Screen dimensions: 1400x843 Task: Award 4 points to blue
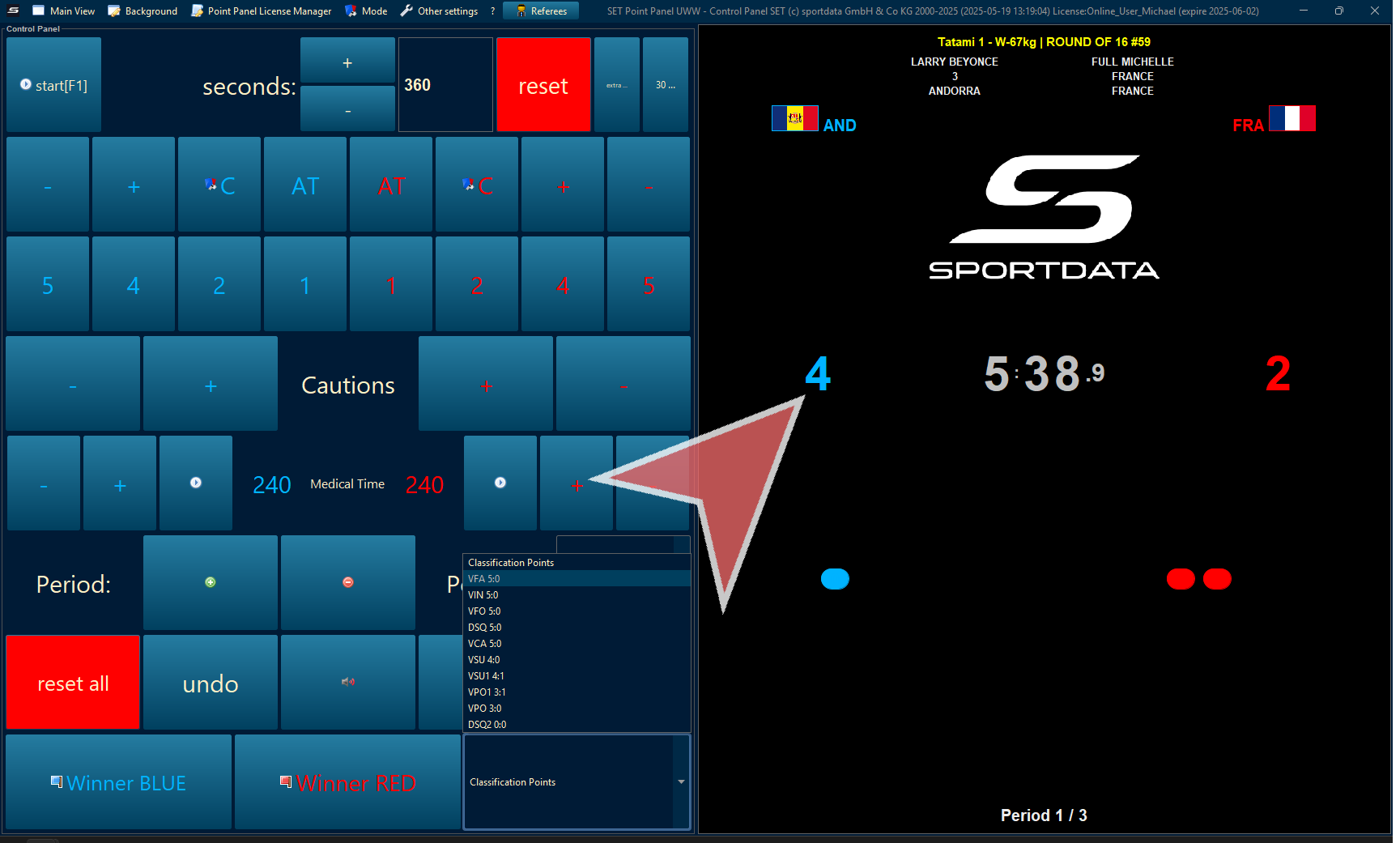pos(134,284)
